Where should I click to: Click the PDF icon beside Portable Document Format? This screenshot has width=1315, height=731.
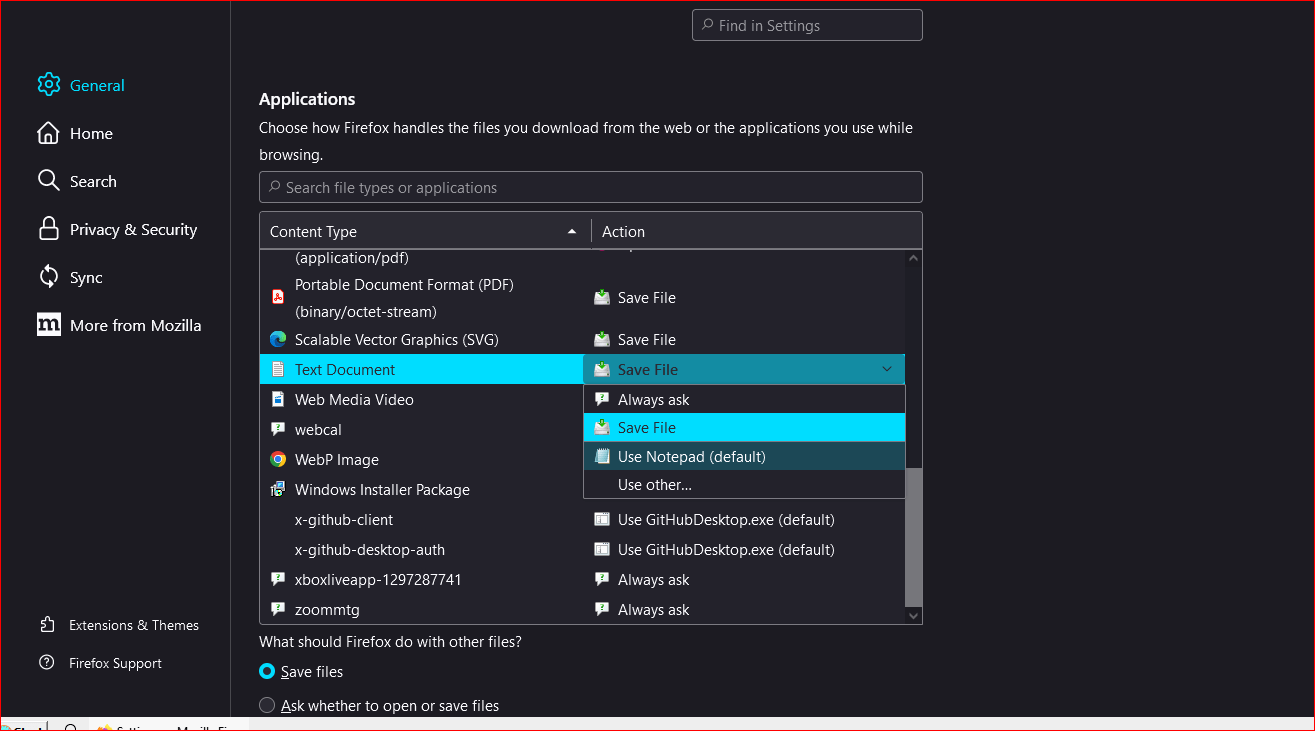tap(277, 296)
